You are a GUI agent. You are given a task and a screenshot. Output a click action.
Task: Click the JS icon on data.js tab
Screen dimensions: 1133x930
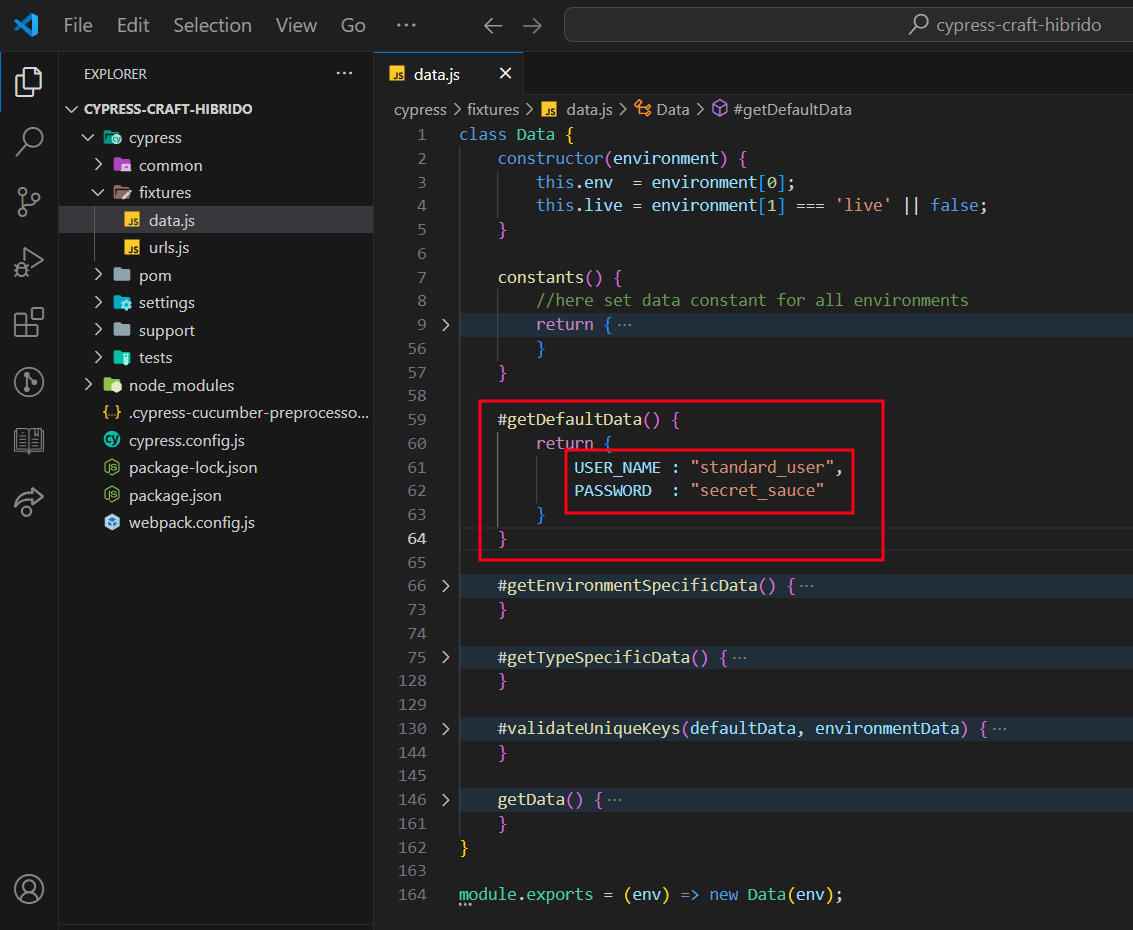tap(397, 74)
